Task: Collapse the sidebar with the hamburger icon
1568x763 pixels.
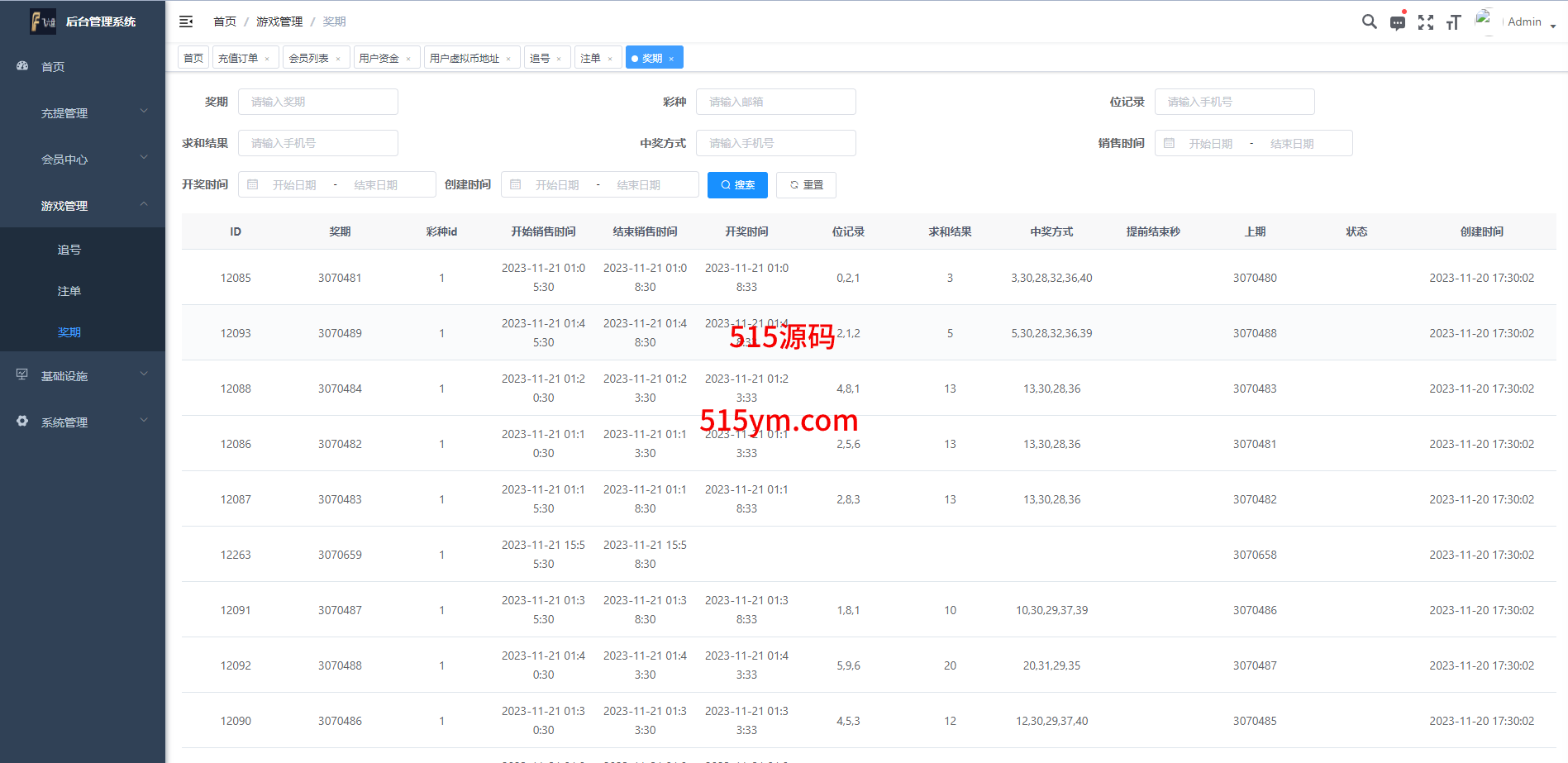Action: tap(186, 21)
